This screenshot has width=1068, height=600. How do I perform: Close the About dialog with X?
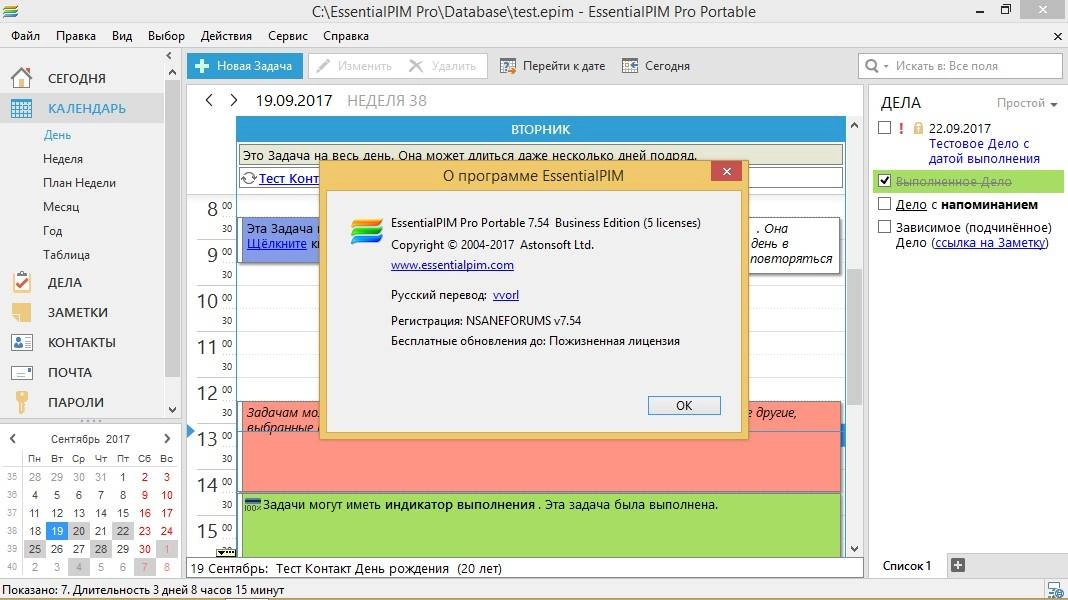(x=726, y=172)
